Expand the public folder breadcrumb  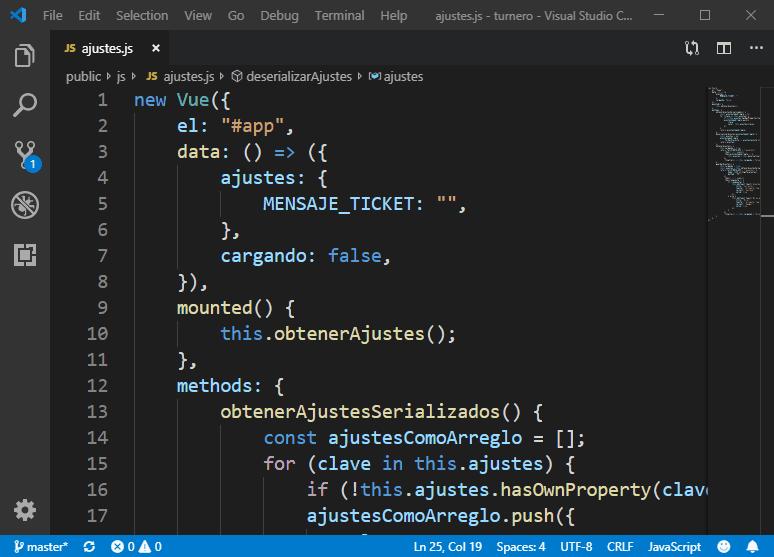click(83, 76)
